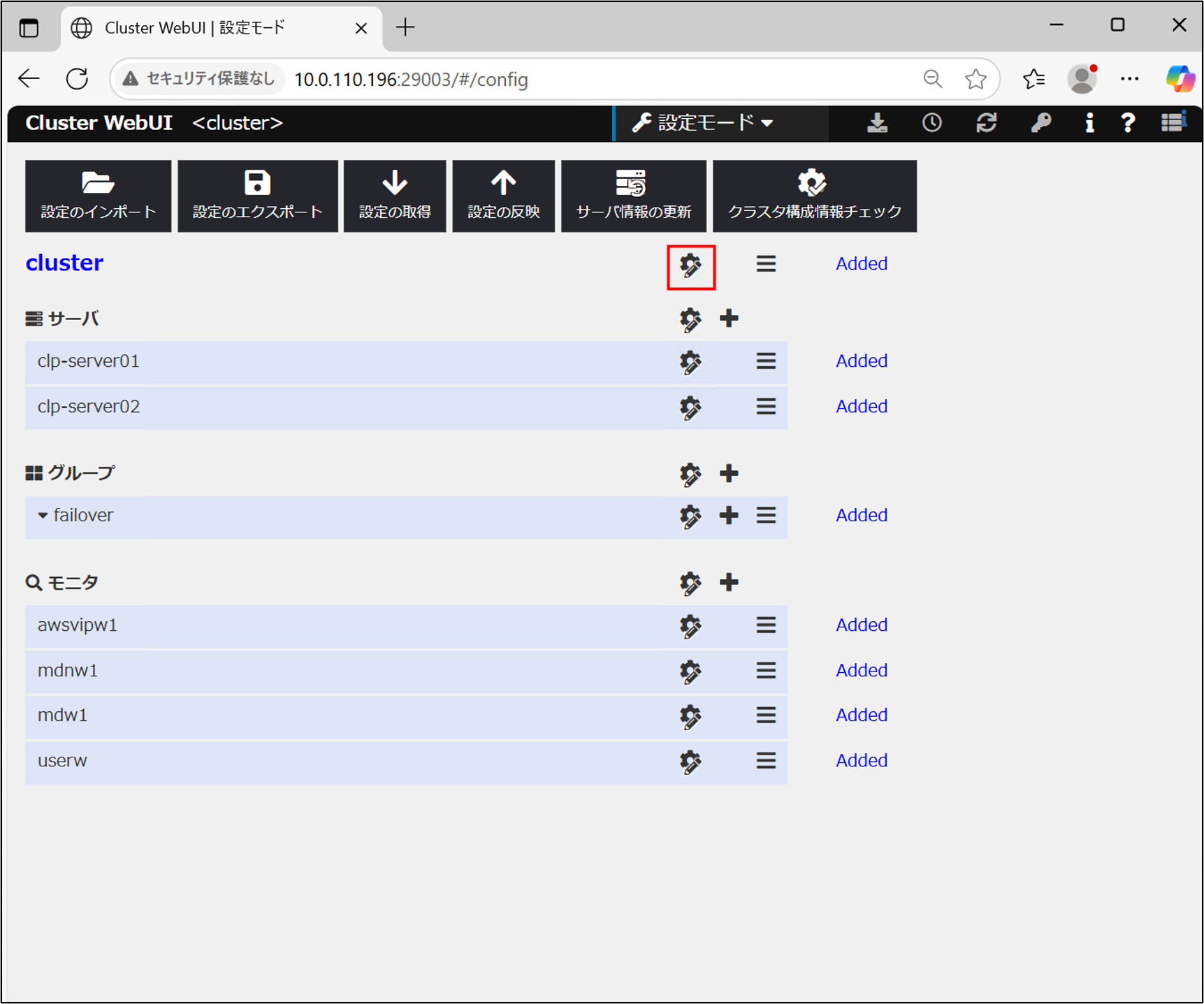Click 設定のインポート button
The width and height of the screenshot is (1204, 1004).
[98, 196]
